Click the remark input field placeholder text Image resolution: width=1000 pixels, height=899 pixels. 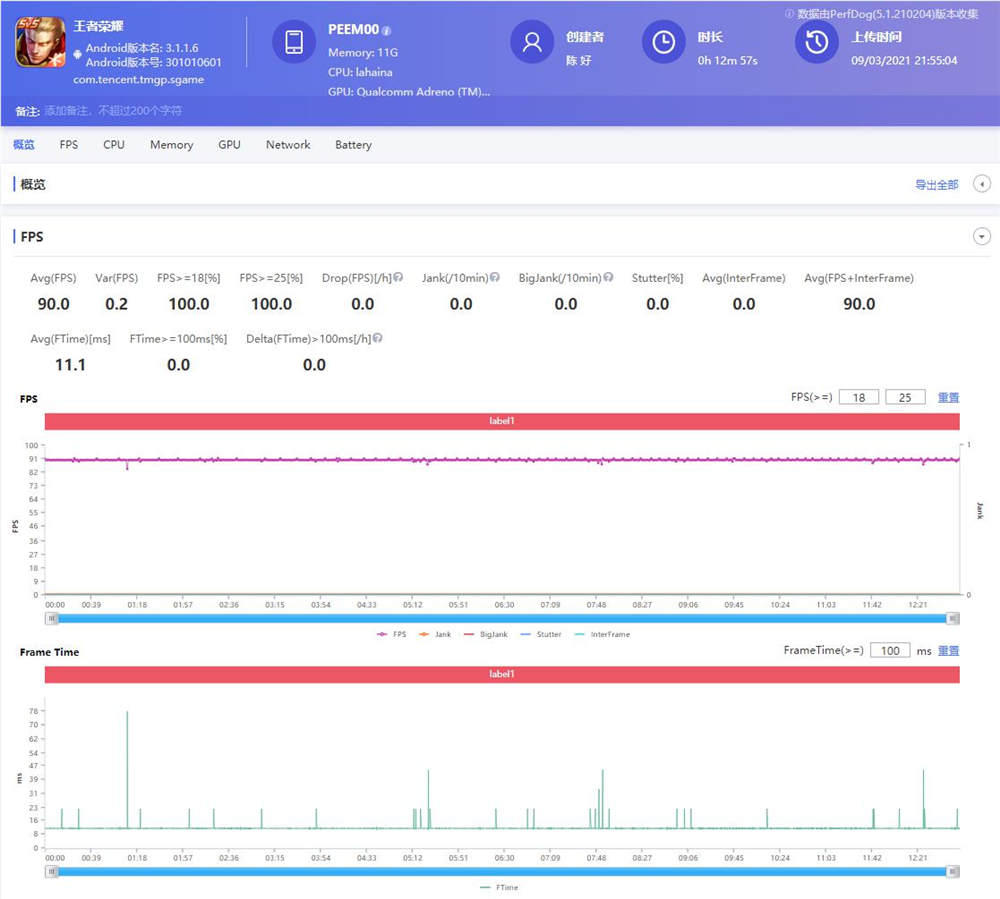(113, 111)
